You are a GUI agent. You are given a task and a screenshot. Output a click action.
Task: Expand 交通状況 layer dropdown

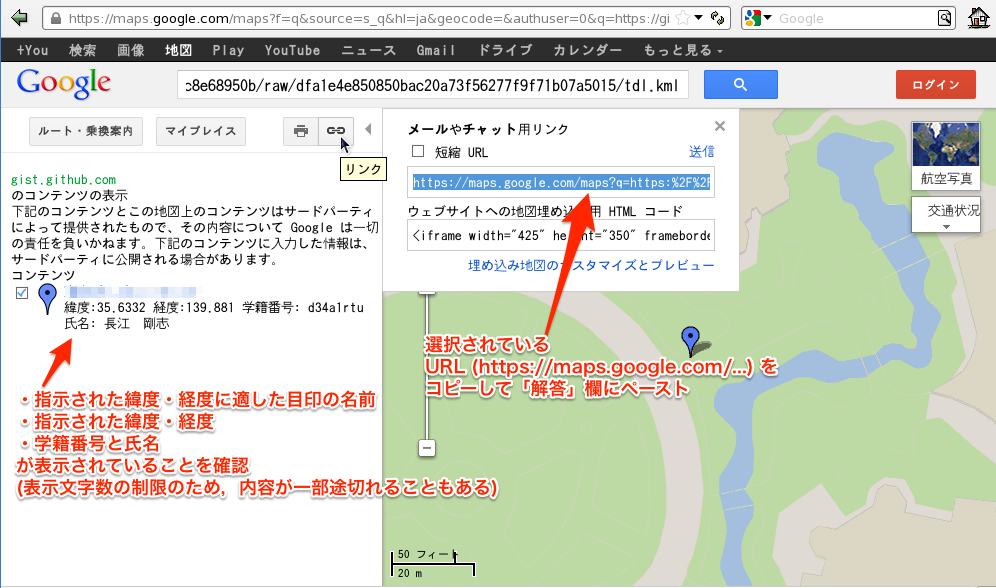tap(946, 215)
